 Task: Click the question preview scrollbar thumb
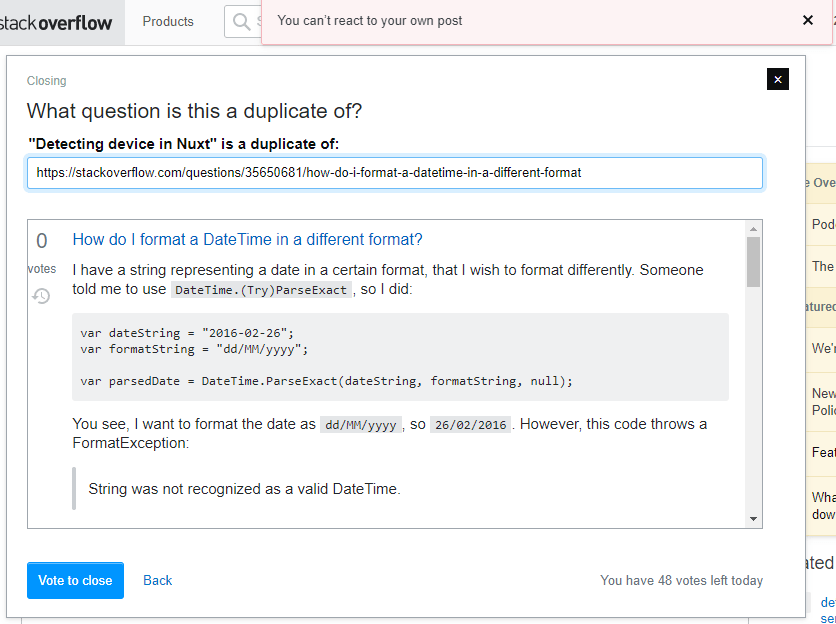coord(753,260)
